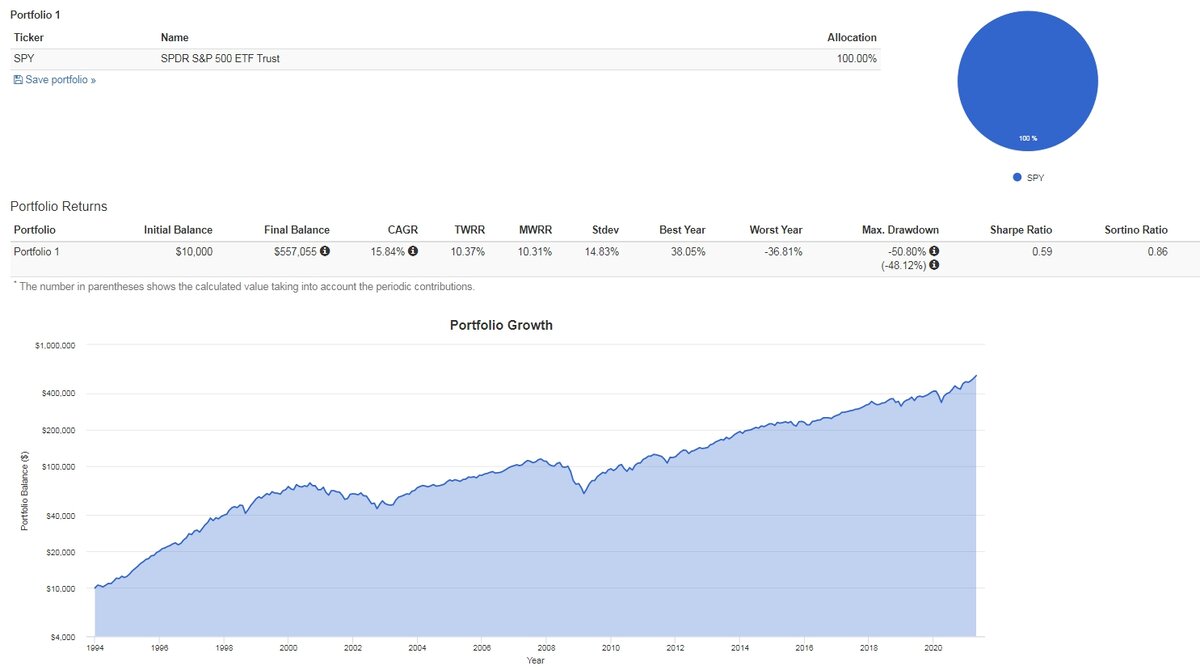This screenshot has height=670, width=1200.
Task: Select the SPY legend dot under the pie chart
Action: (1016, 175)
